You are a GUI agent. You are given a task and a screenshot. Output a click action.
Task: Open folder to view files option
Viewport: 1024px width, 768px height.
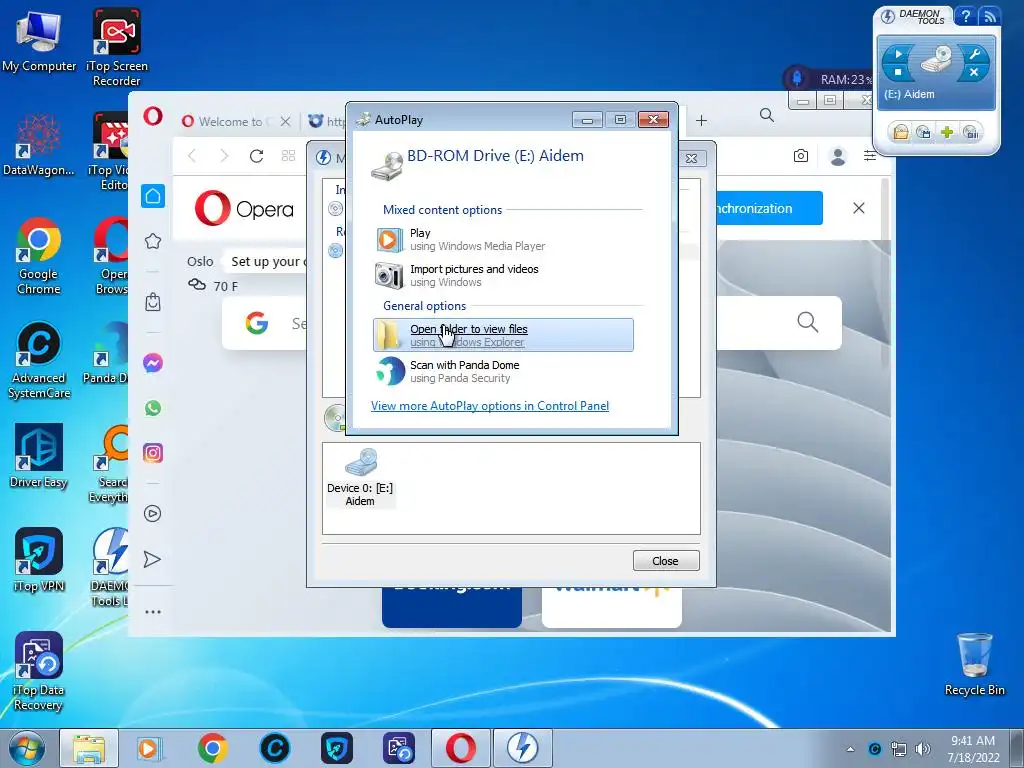(503, 335)
